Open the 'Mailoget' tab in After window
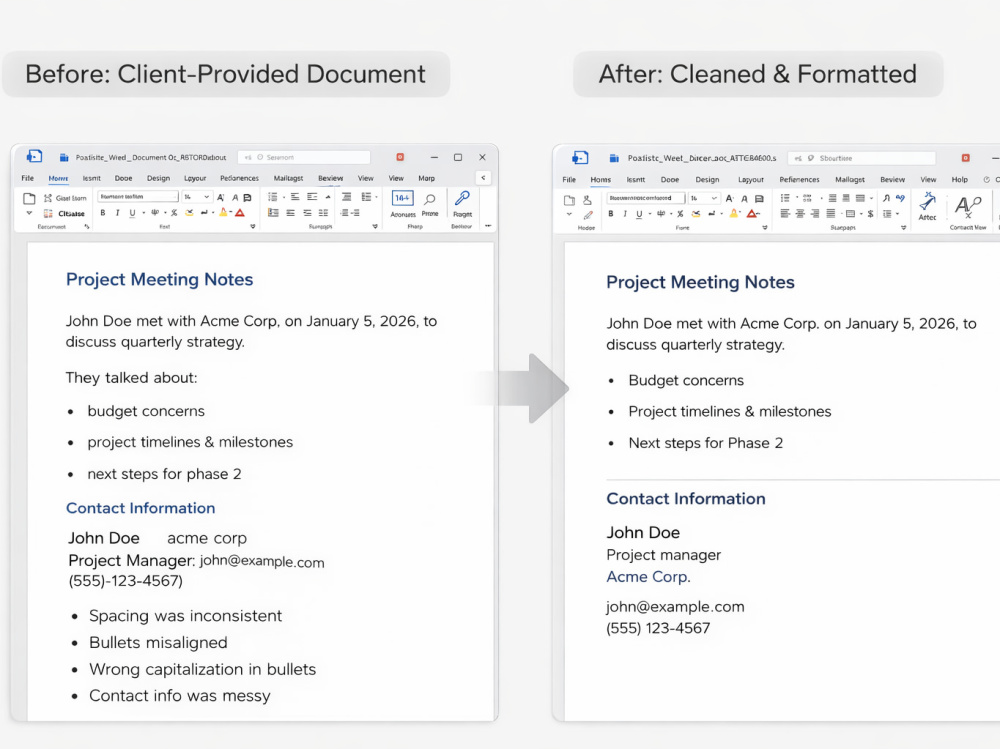The width and height of the screenshot is (1000, 749). point(849,179)
